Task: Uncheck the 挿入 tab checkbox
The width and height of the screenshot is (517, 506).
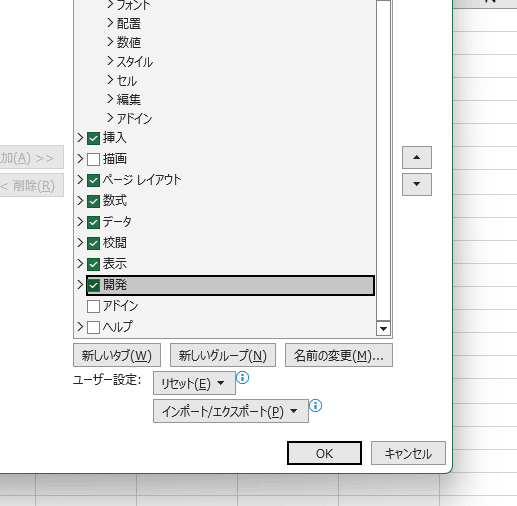Action: 93,138
